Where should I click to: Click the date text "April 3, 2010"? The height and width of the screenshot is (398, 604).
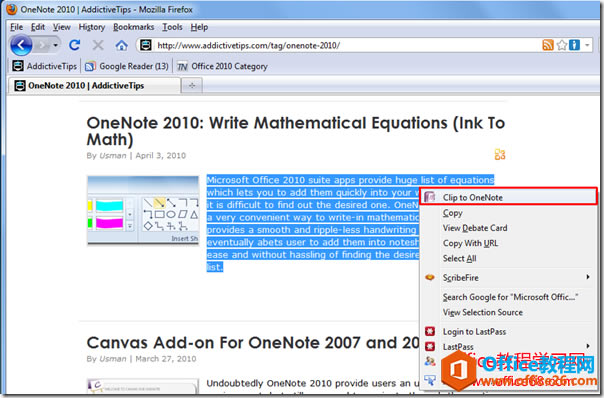click(x=161, y=156)
